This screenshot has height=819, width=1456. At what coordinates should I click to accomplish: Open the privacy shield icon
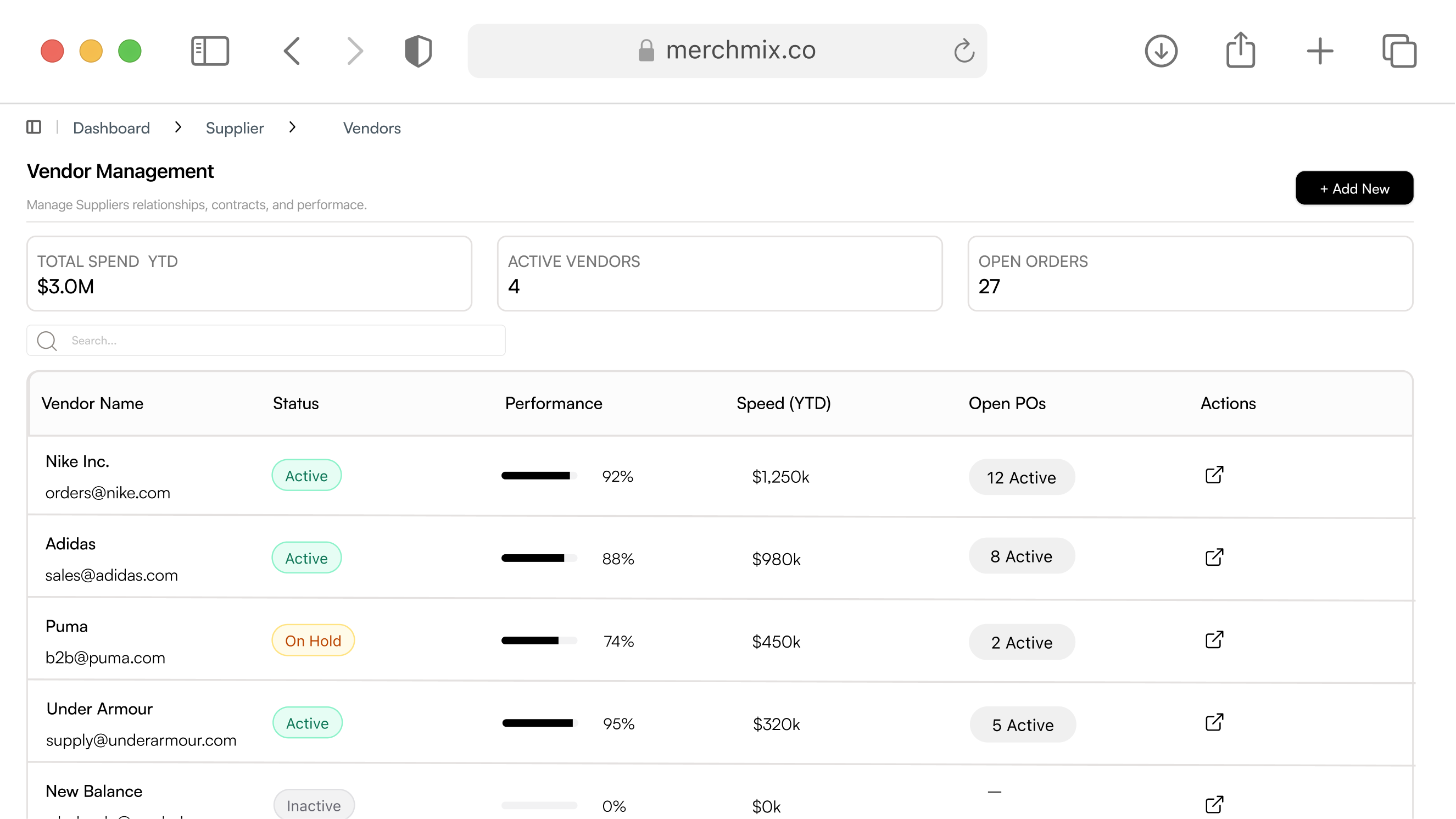419,51
